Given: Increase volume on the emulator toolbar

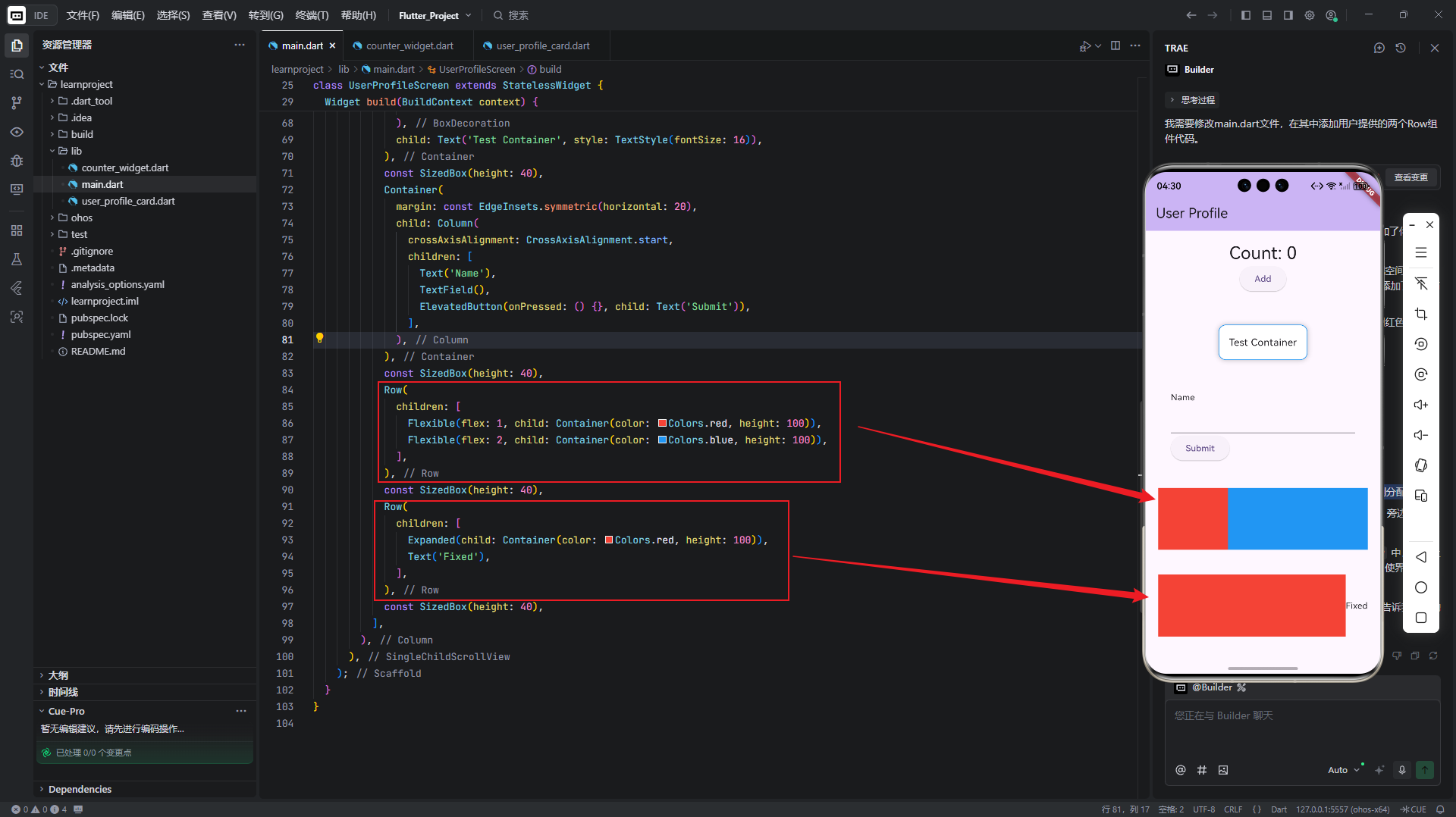Looking at the screenshot, I should (1421, 405).
